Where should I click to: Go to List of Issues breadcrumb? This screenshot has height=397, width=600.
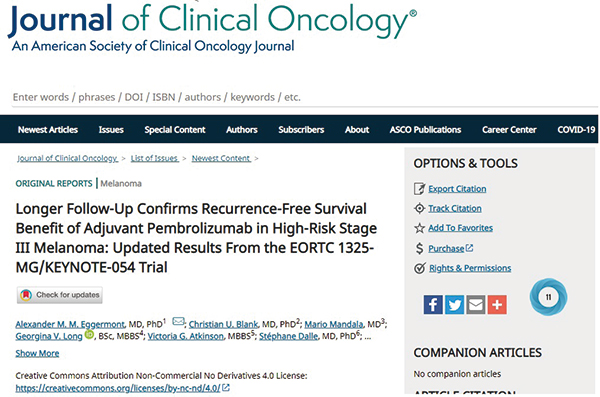[x=155, y=158]
